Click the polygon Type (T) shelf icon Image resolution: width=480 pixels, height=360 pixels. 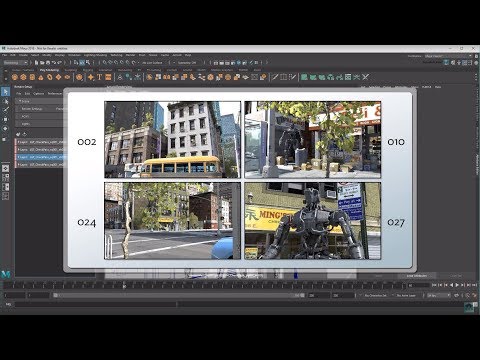[99, 77]
